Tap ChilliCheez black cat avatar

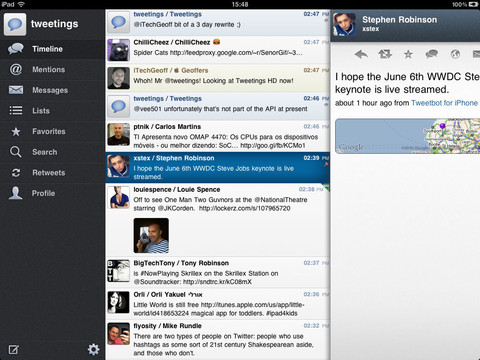(118, 50)
